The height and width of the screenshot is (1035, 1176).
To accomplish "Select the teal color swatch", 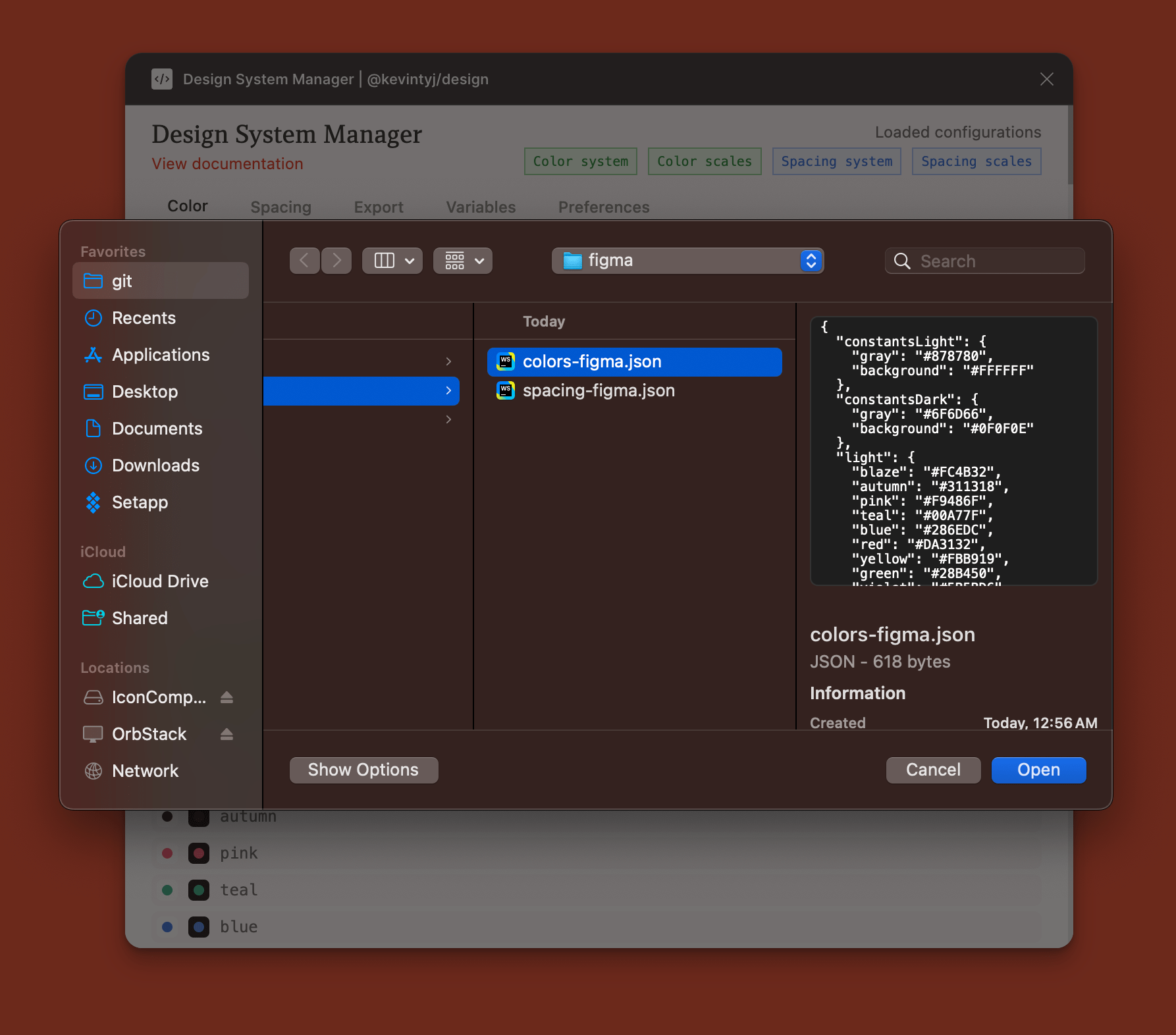I will click(198, 889).
